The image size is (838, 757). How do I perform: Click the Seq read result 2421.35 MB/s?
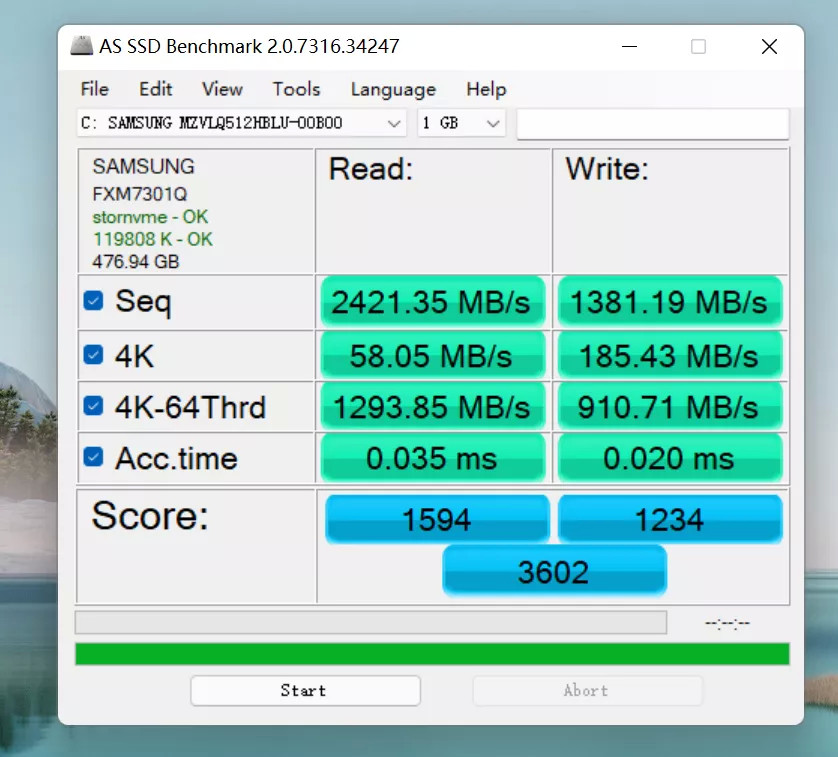pos(433,302)
